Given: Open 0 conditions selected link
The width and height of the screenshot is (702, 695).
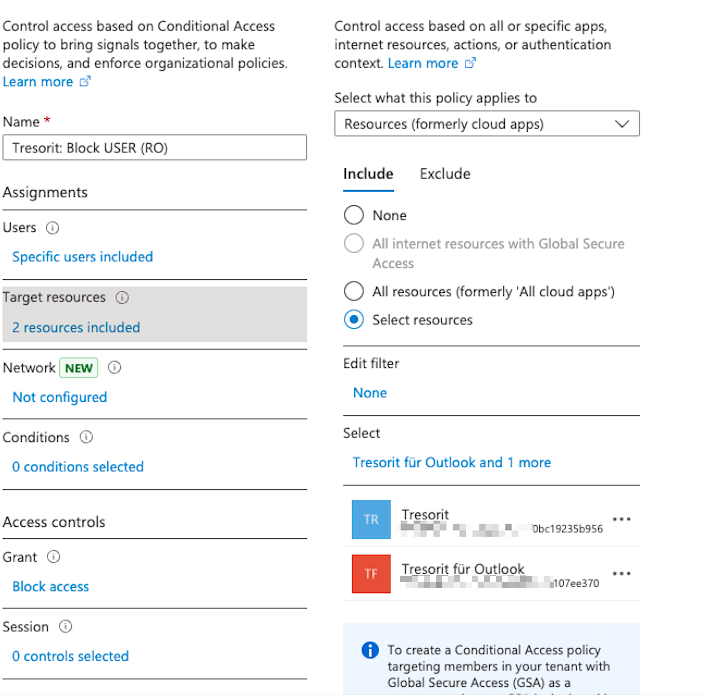Looking at the screenshot, I should [x=77, y=467].
